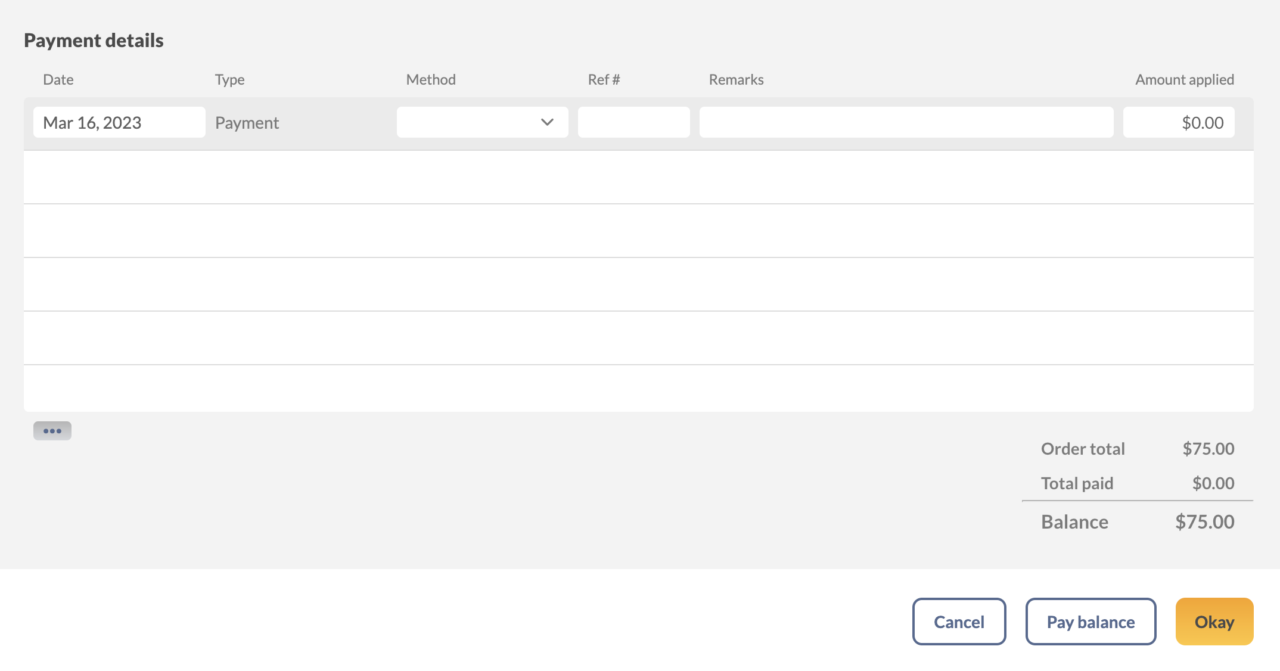Click the Amount applied column header
The image size is (1280, 671).
(x=1184, y=79)
